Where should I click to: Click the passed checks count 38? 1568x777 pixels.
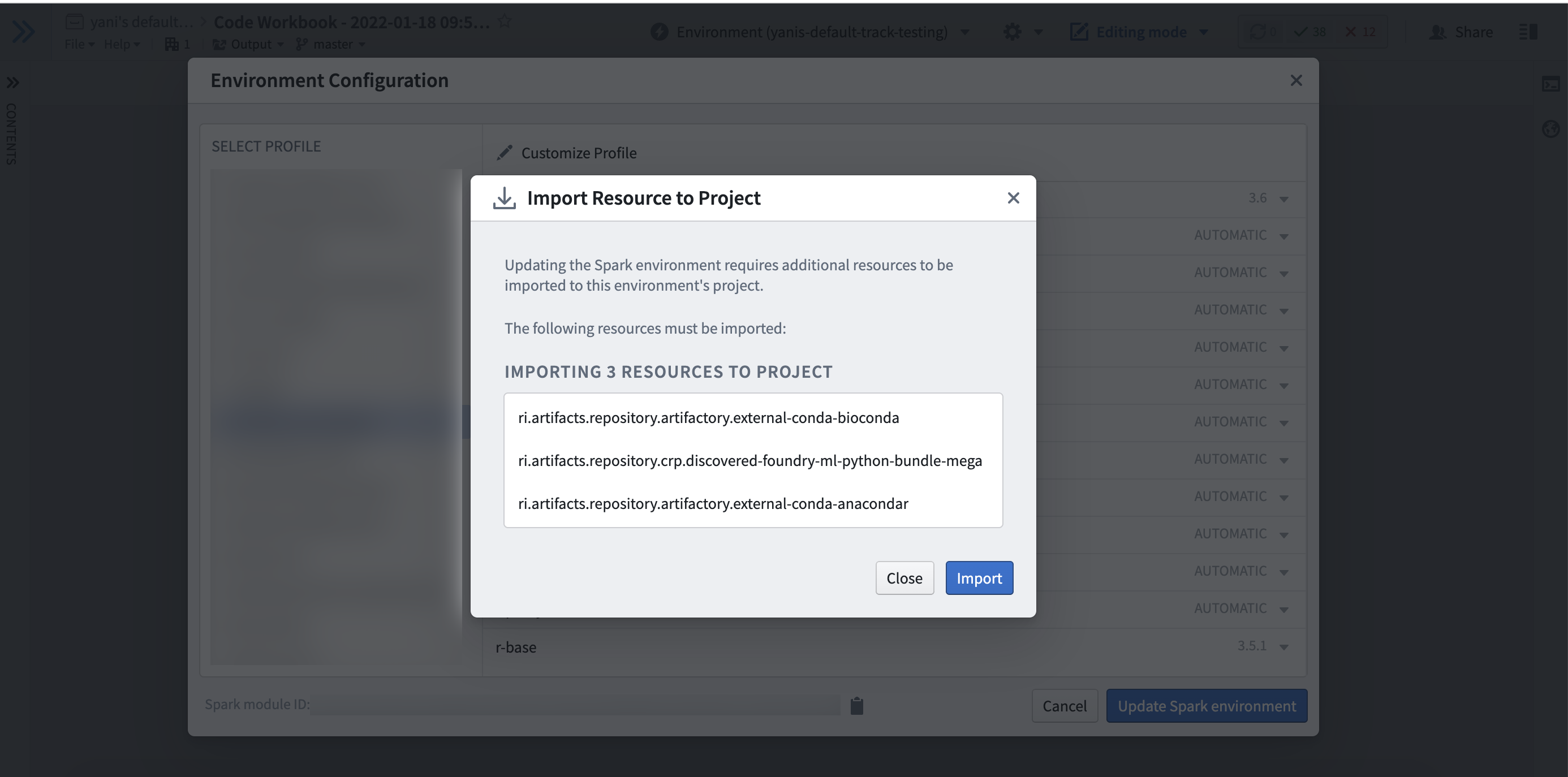point(1310,32)
